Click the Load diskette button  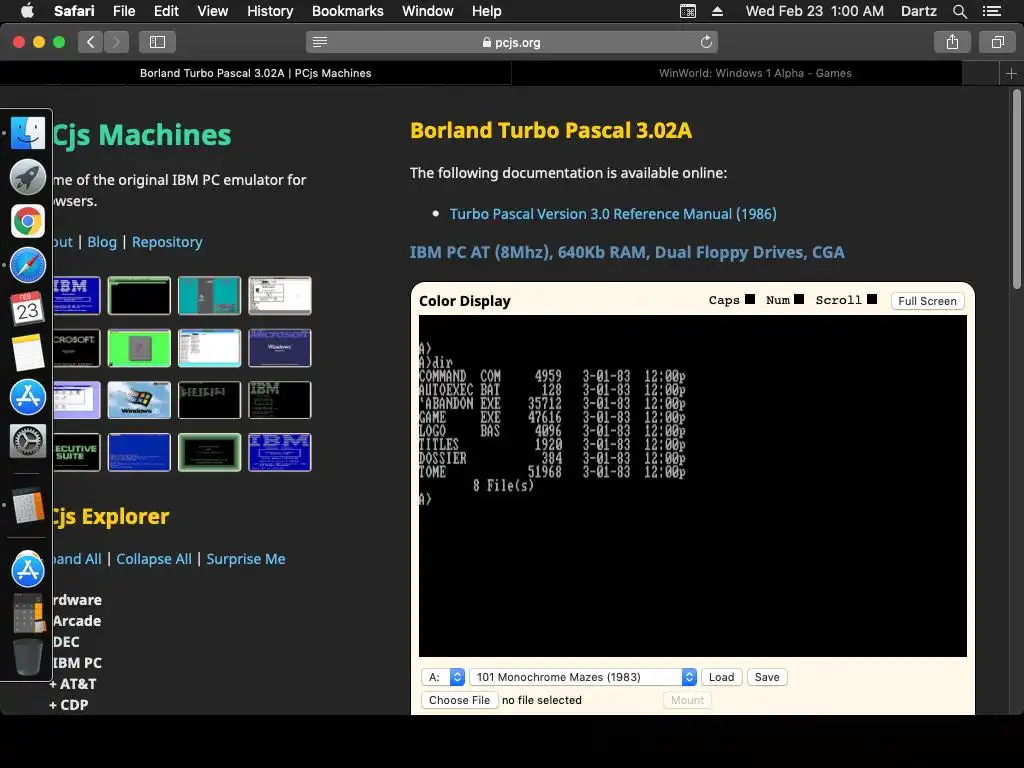pos(722,677)
